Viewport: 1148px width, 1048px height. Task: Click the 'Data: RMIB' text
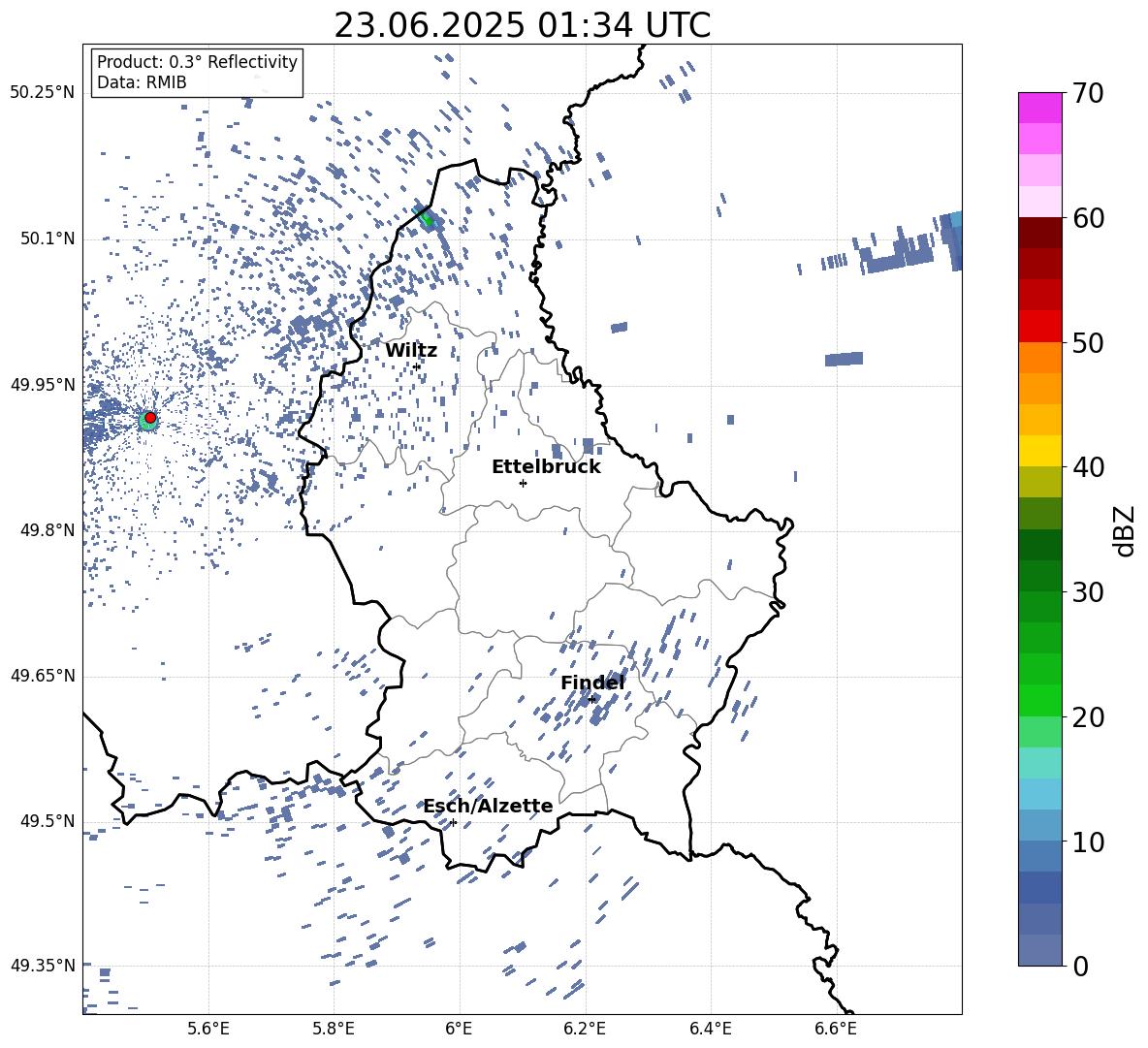142,82
